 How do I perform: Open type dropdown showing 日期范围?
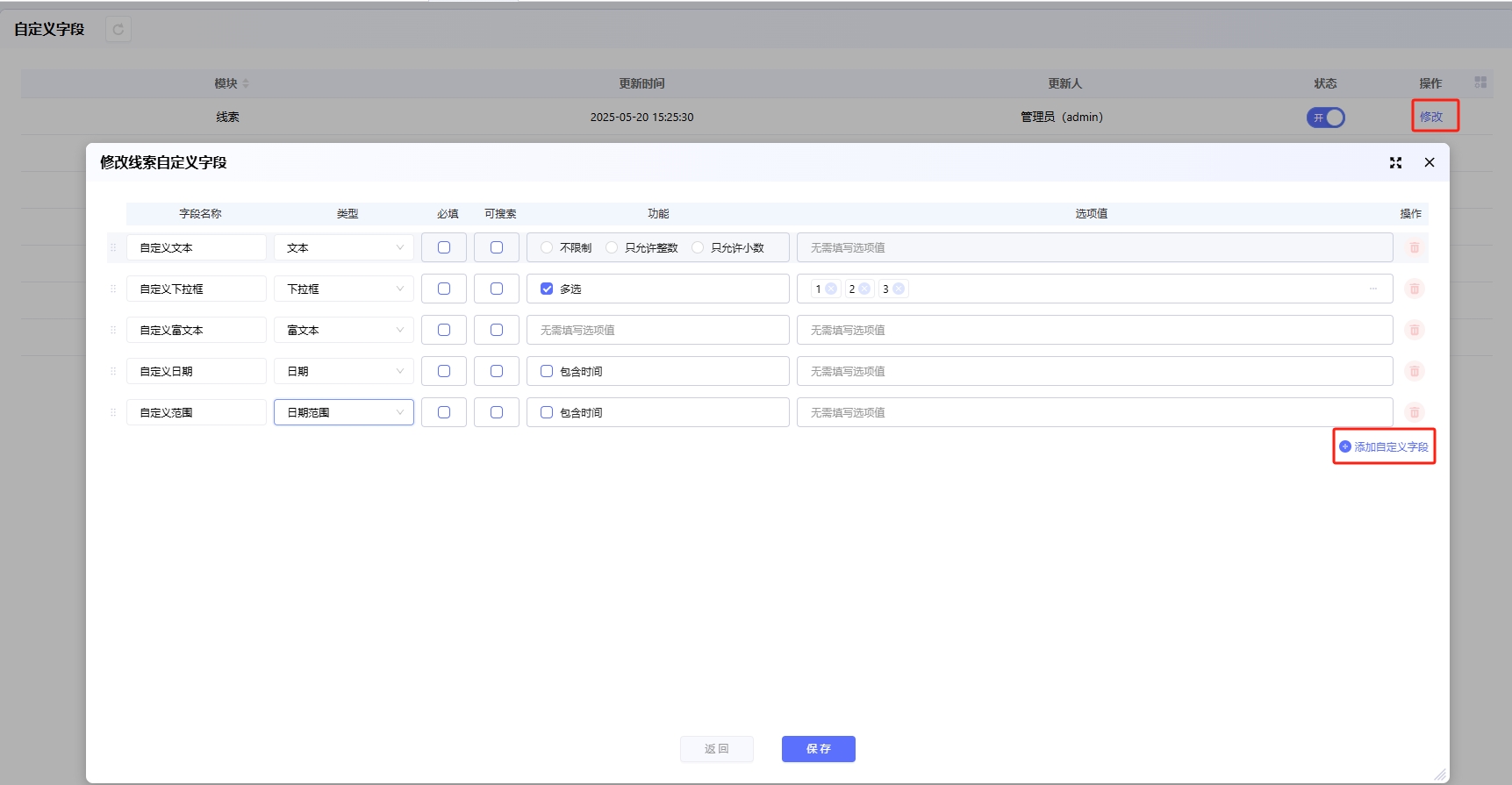[x=343, y=413]
